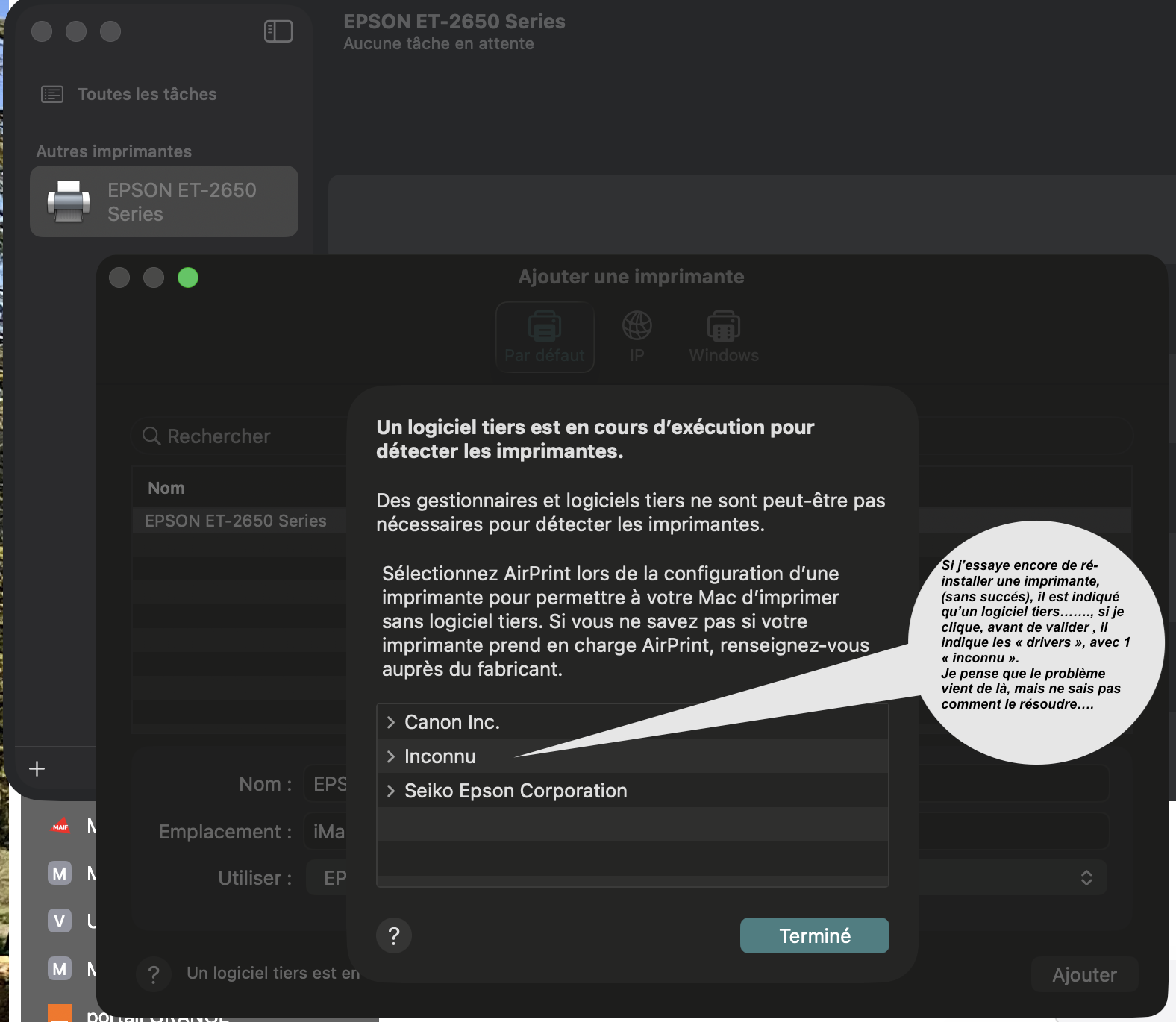Click the Ajouter button
Image resolution: width=1176 pixels, height=1022 pixels.
pyautogui.click(x=1084, y=975)
